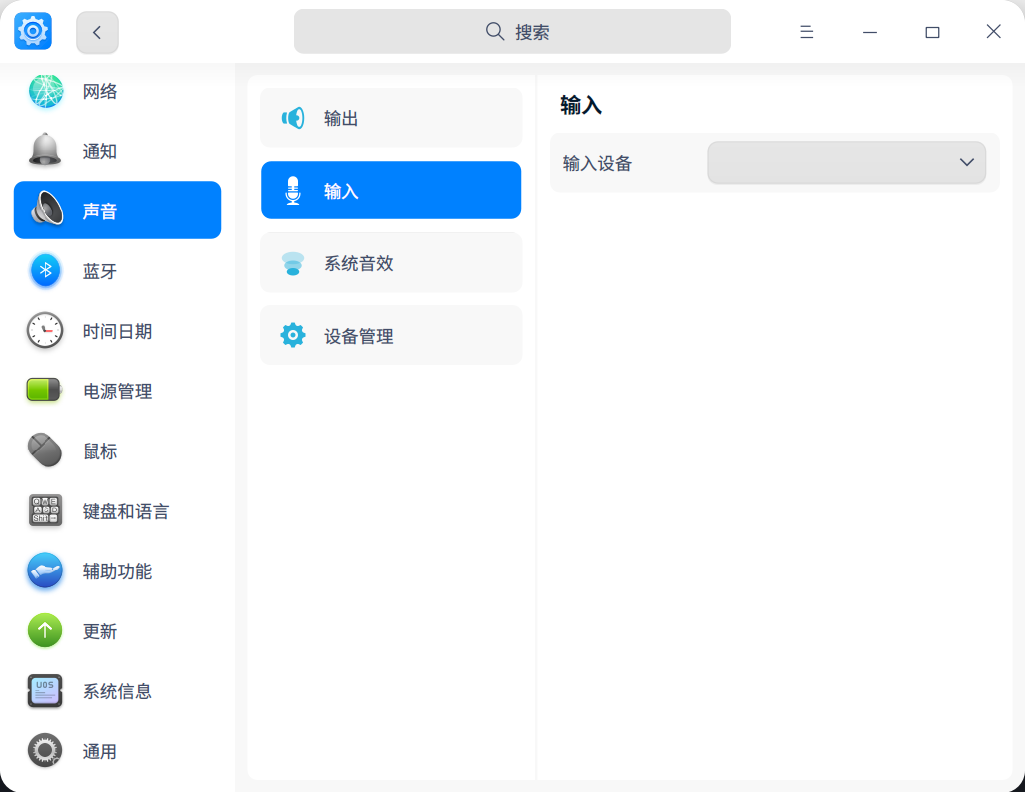
Task: Minimize the settings window
Action: (869, 32)
